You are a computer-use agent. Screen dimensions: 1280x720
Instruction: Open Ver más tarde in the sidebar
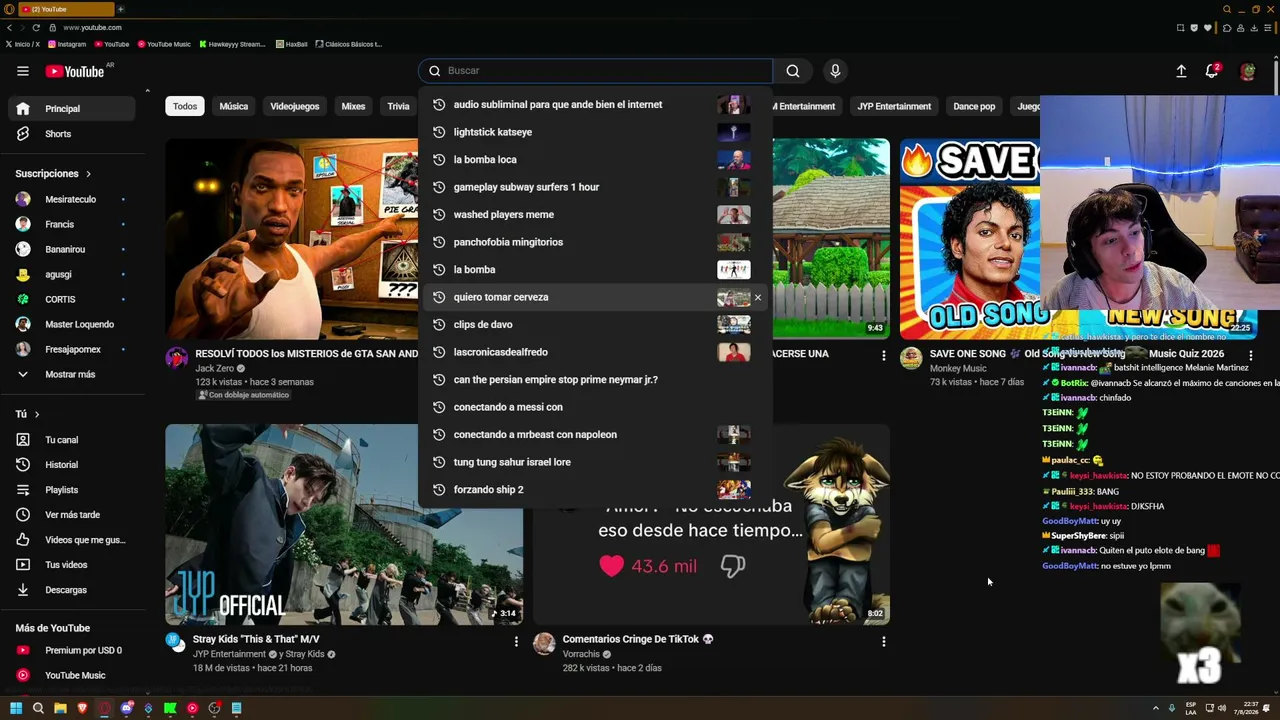click(x=70, y=515)
